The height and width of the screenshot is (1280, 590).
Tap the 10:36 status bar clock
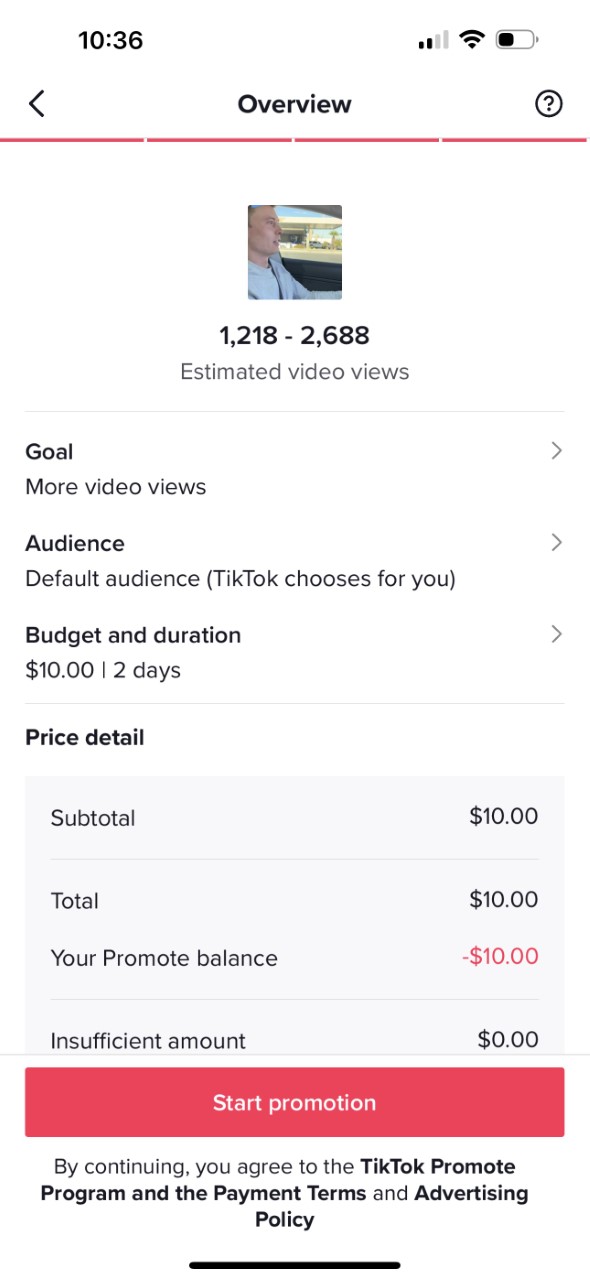point(110,40)
